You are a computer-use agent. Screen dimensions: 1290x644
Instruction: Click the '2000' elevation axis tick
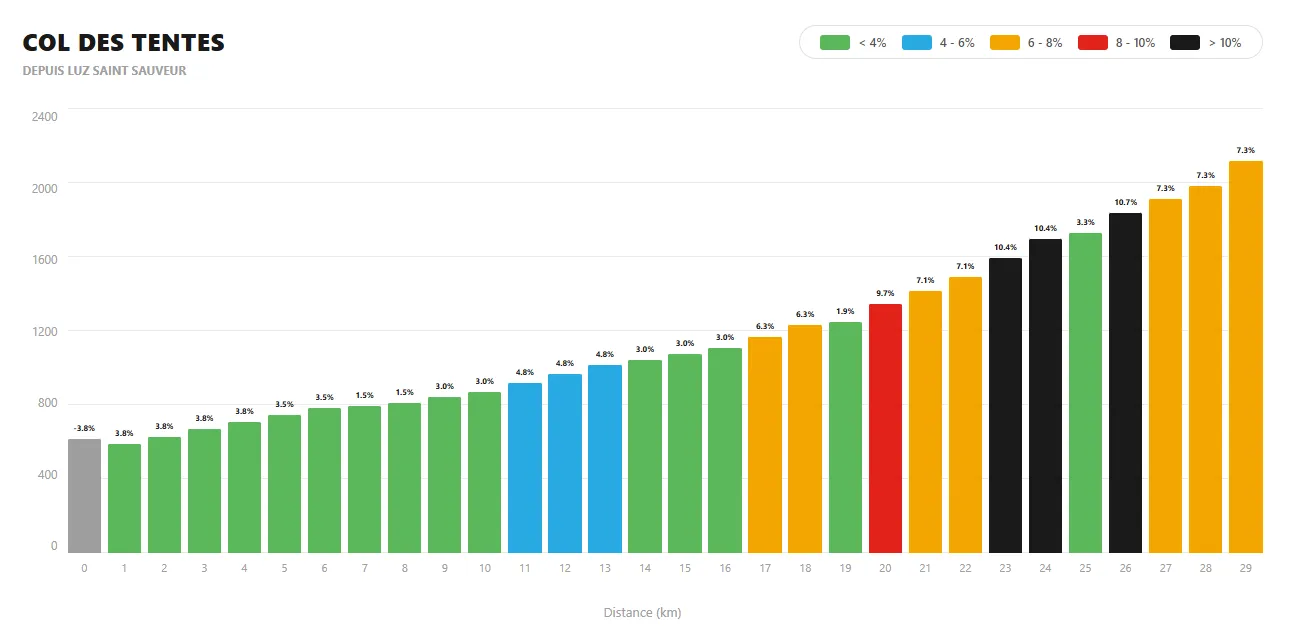pyautogui.click(x=45, y=188)
